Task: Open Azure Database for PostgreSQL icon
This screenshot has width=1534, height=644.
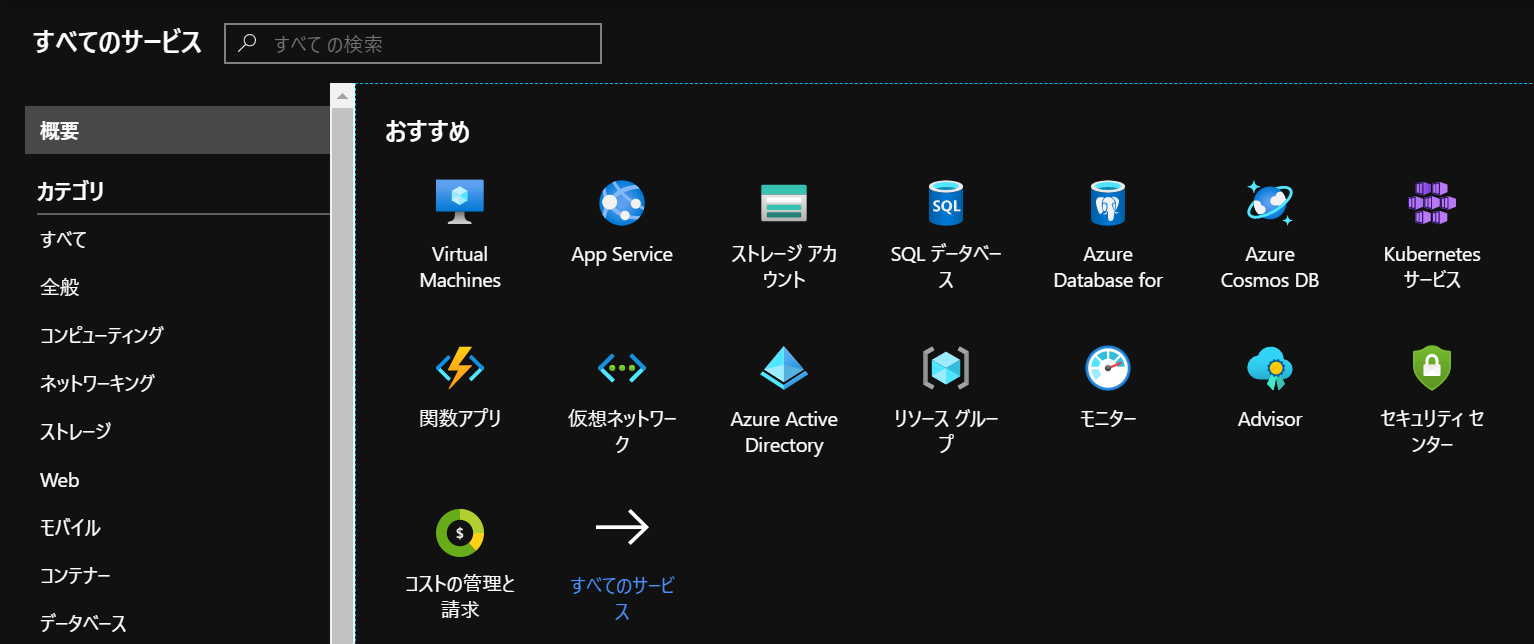Action: [1108, 202]
